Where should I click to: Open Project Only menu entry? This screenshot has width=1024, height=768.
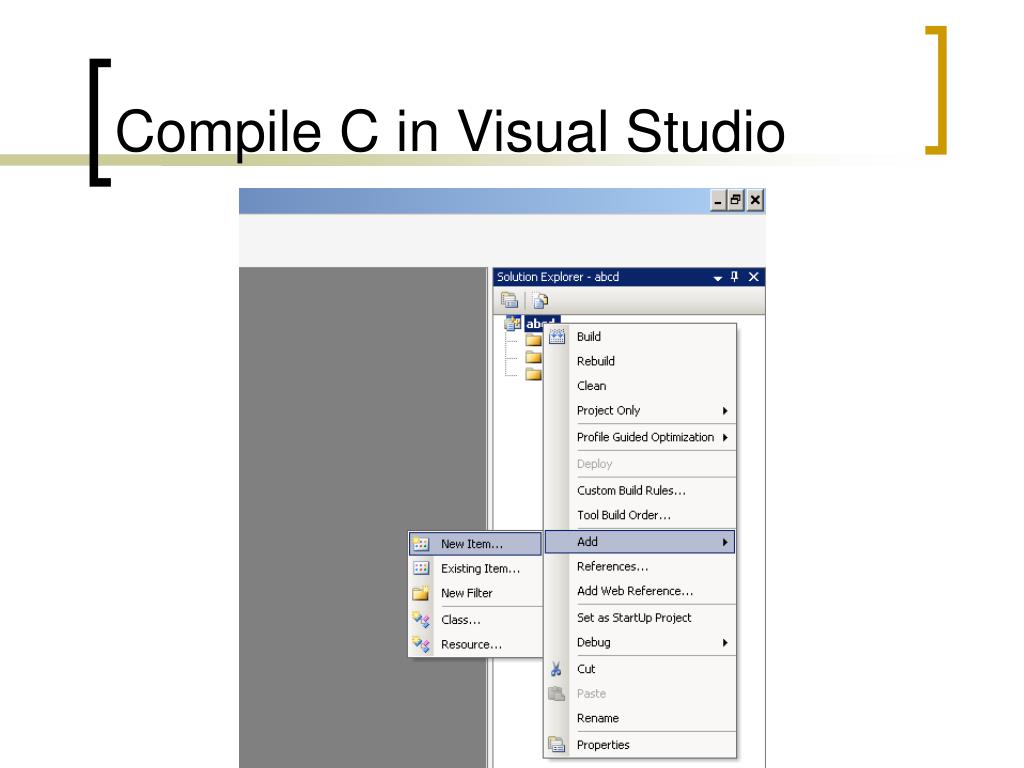640,411
